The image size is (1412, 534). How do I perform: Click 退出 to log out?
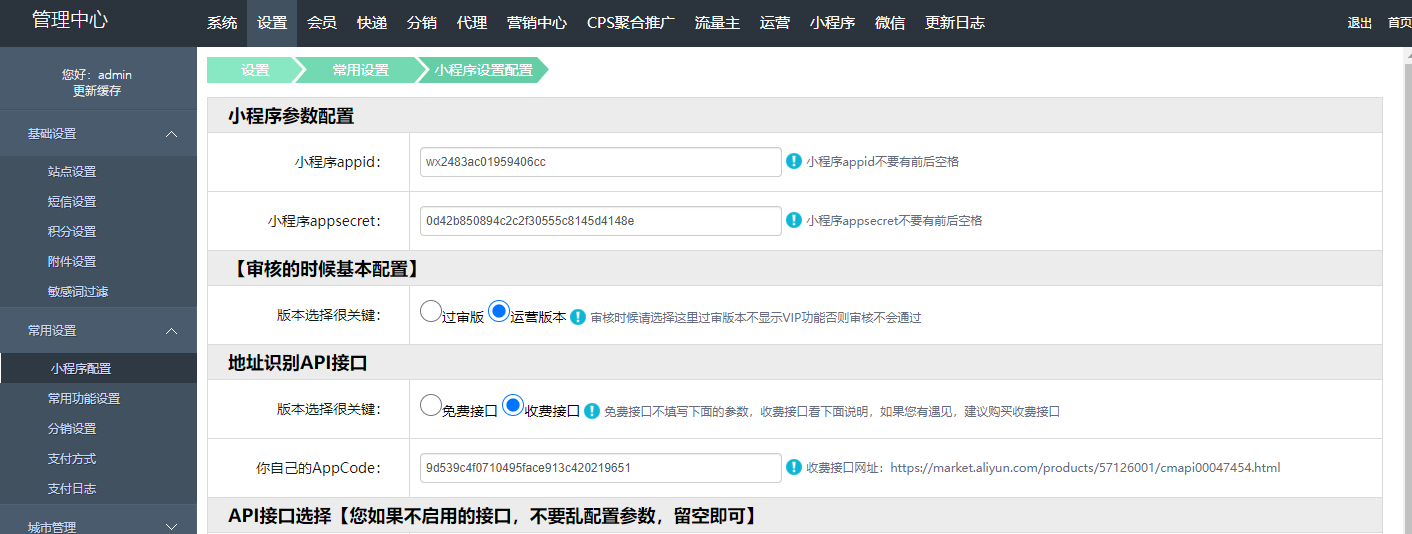(x=1359, y=23)
